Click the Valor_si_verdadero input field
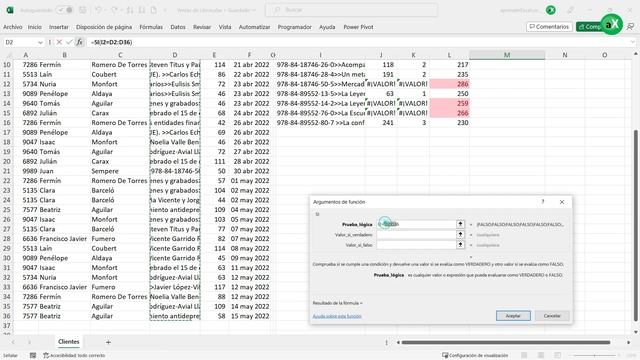The height and width of the screenshot is (360, 640). pyautogui.click(x=416, y=235)
